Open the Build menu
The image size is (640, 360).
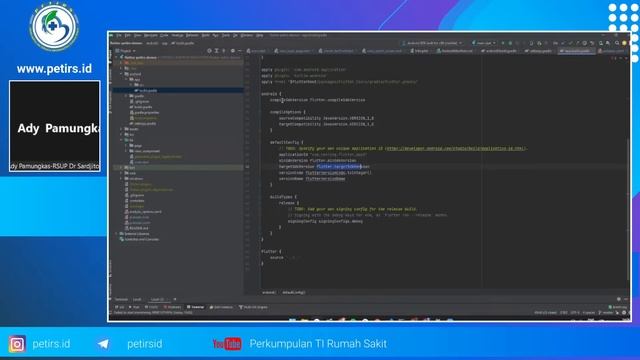205,36
